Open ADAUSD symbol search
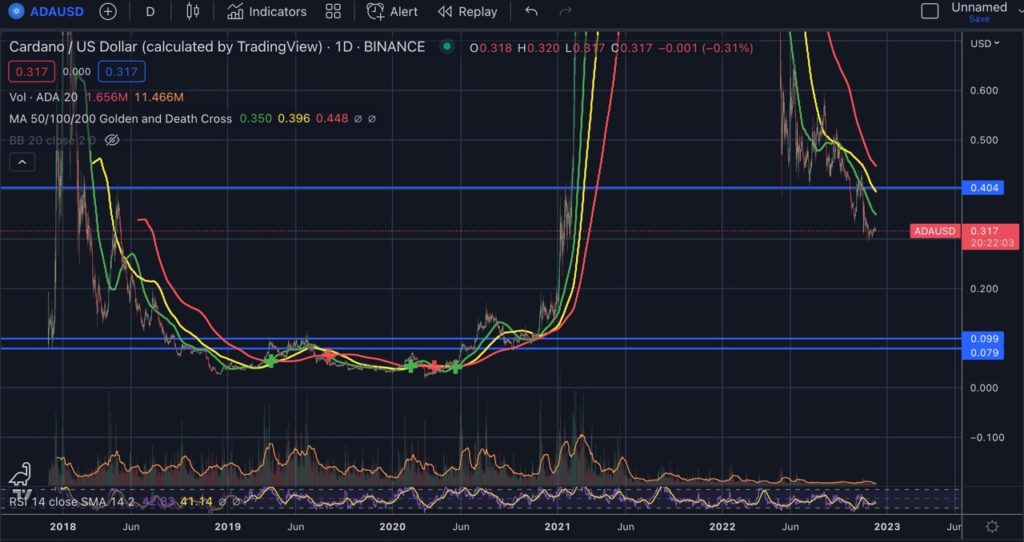 46,12
